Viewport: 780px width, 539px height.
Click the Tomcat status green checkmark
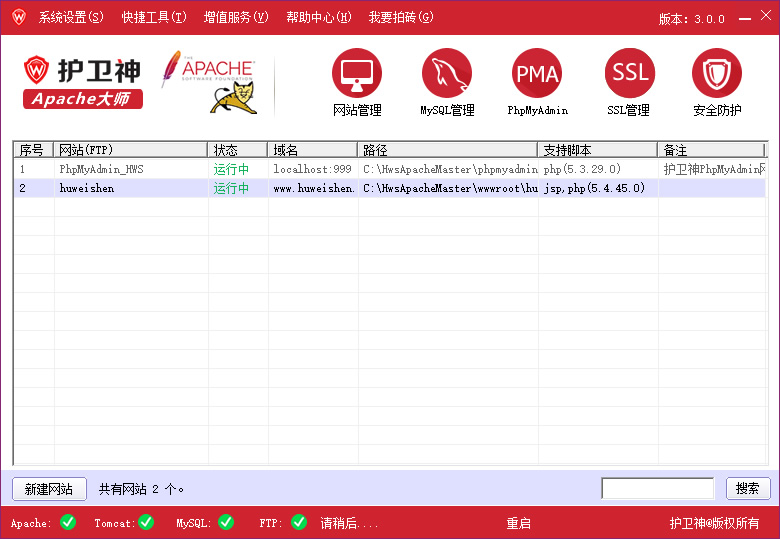[146, 522]
